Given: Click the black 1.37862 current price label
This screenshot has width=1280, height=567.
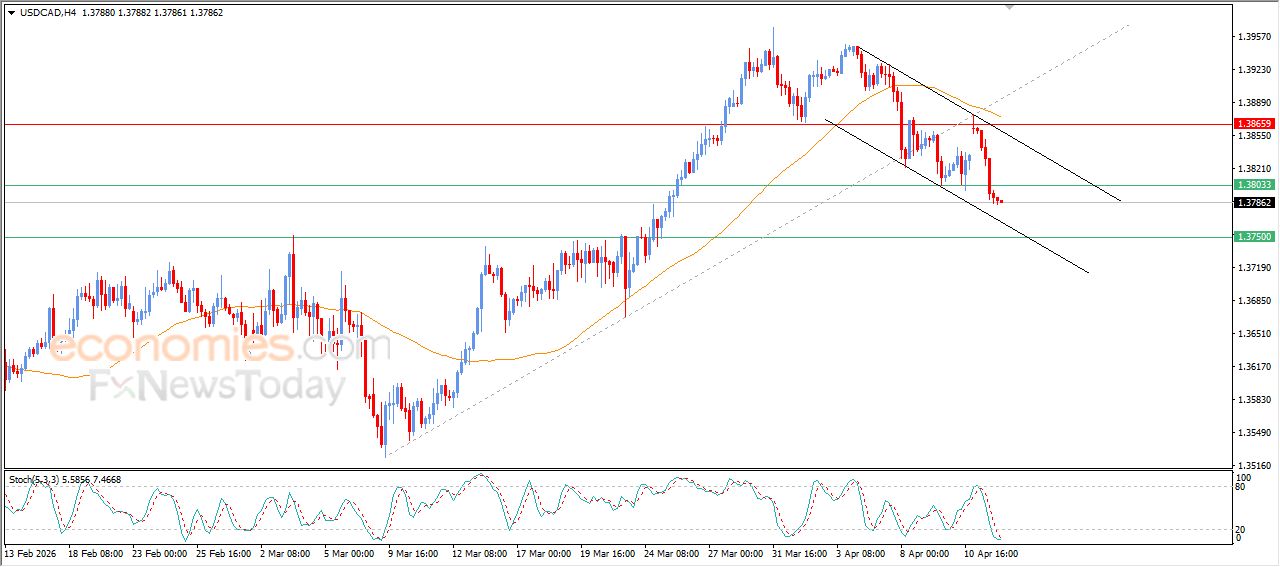Looking at the screenshot, I should click(1254, 203).
